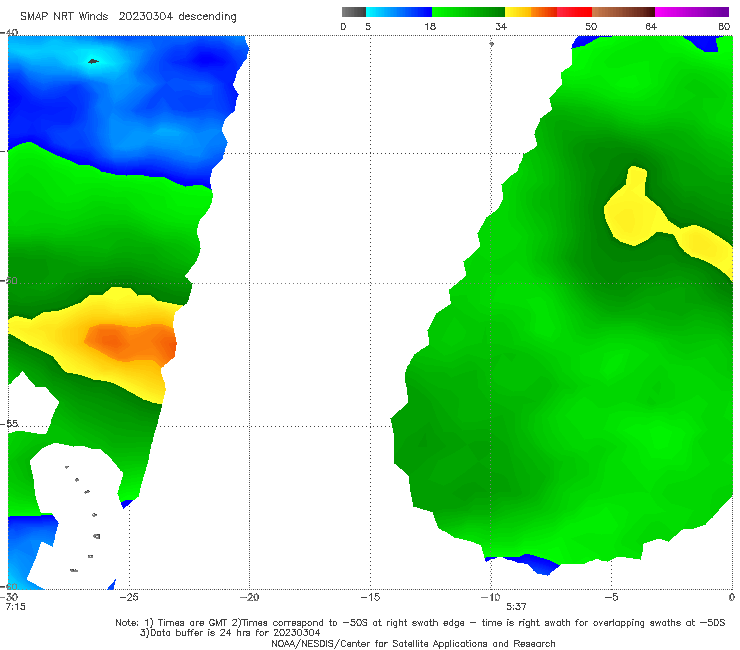This screenshot has height=650, width=740.
Task: Click the swath time "7:15"
Action: click(16, 607)
